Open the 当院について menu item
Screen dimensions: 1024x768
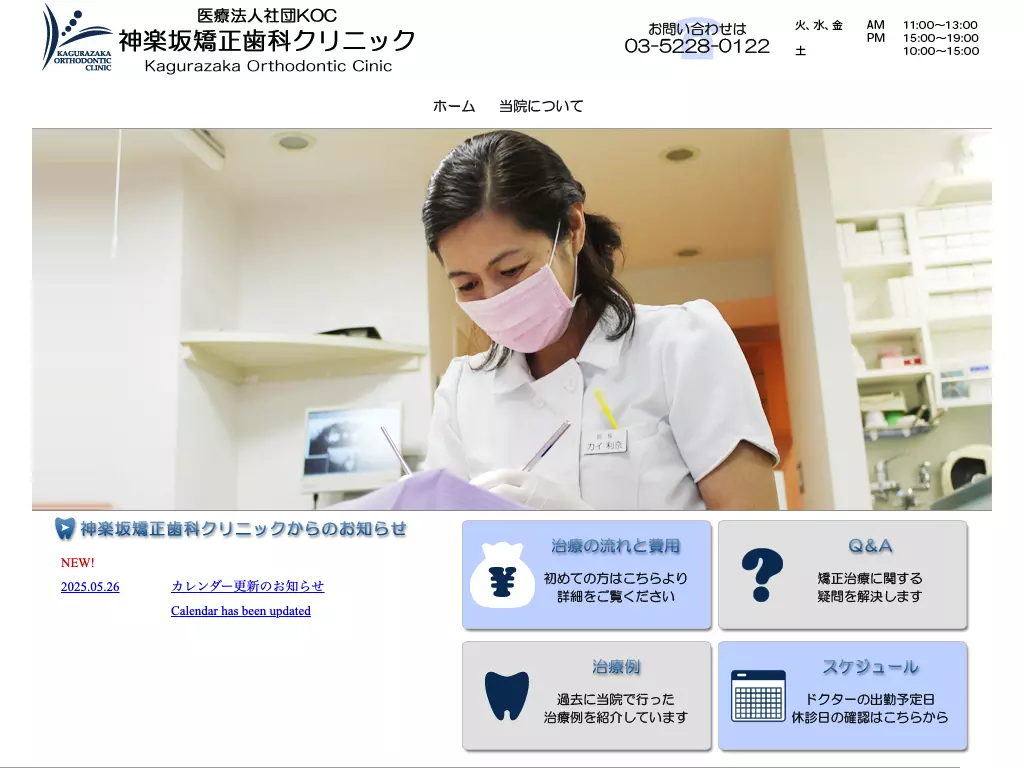click(x=541, y=106)
